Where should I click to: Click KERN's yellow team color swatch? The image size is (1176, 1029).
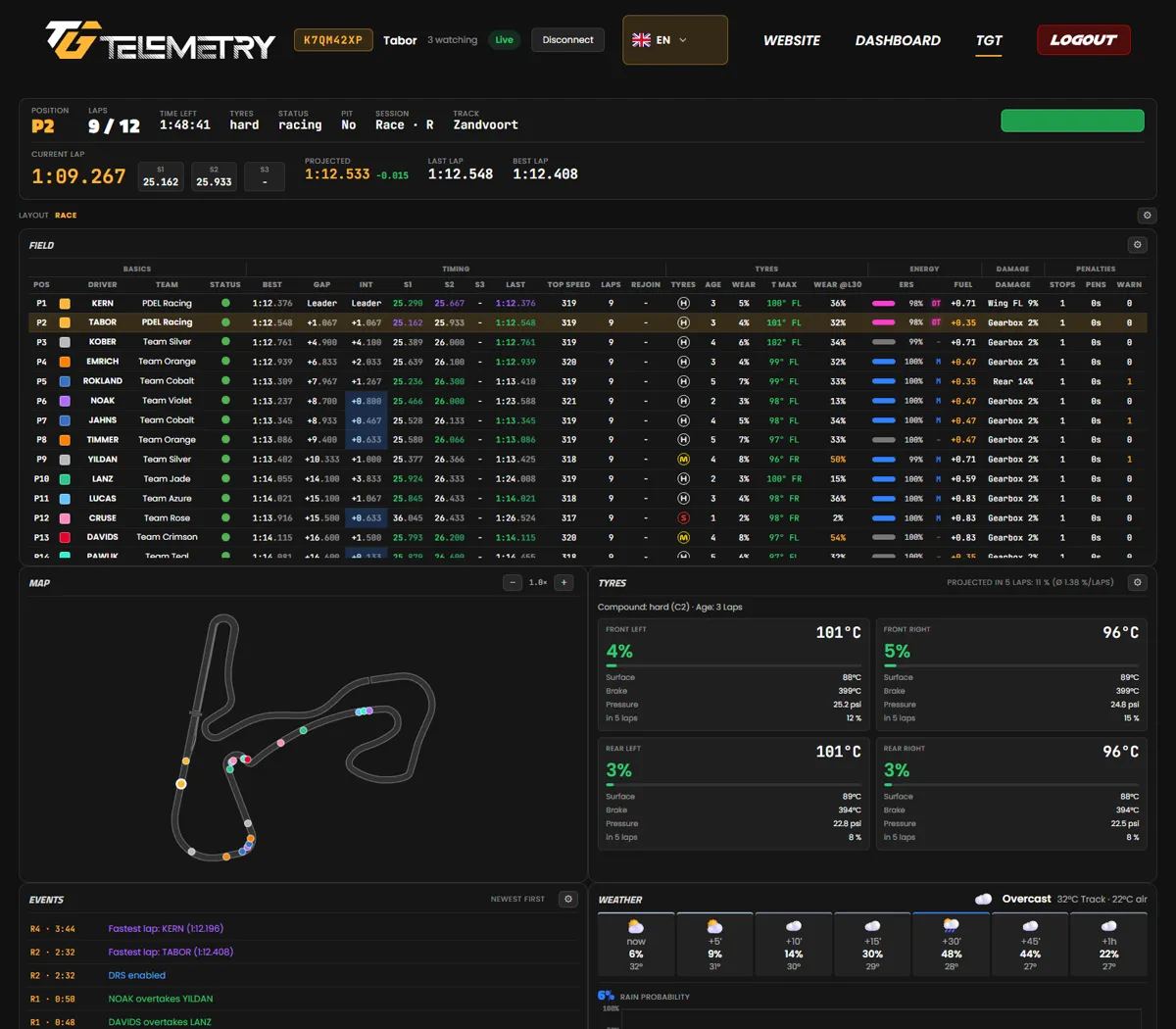[65, 304]
